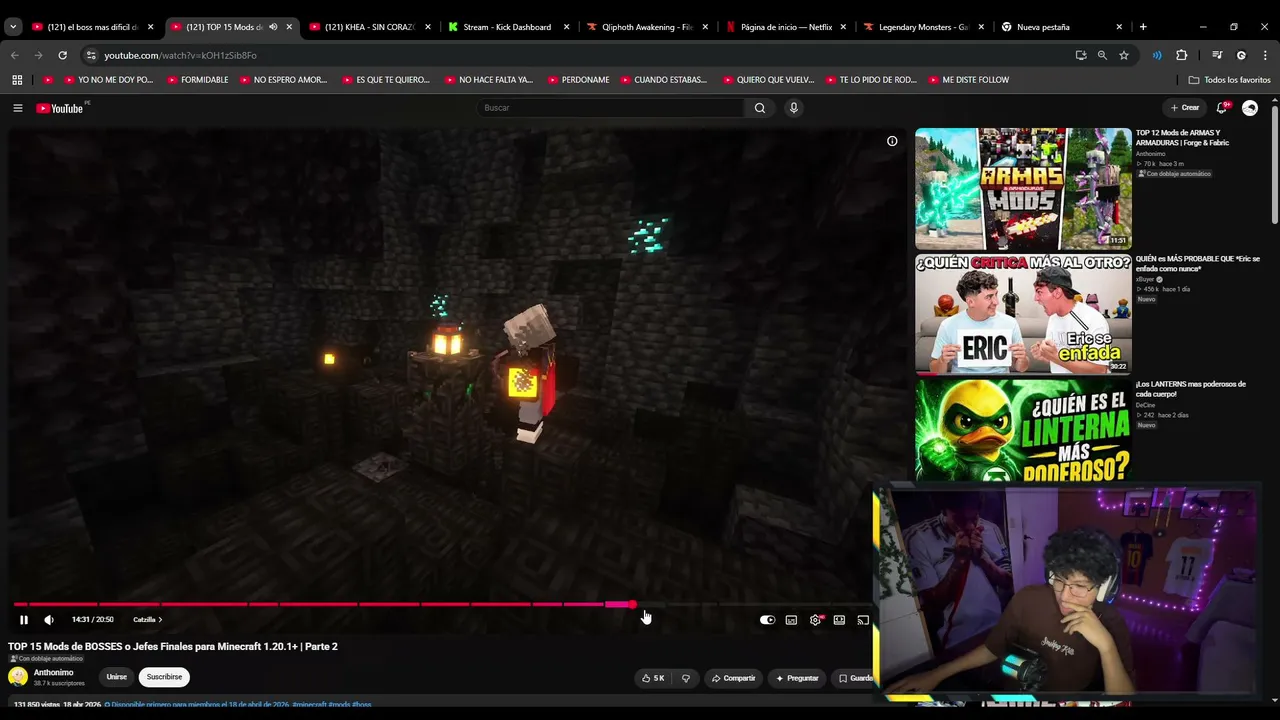Open the Crear create menu
This screenshot has height=720, width=1280.
pos(1185,108)
